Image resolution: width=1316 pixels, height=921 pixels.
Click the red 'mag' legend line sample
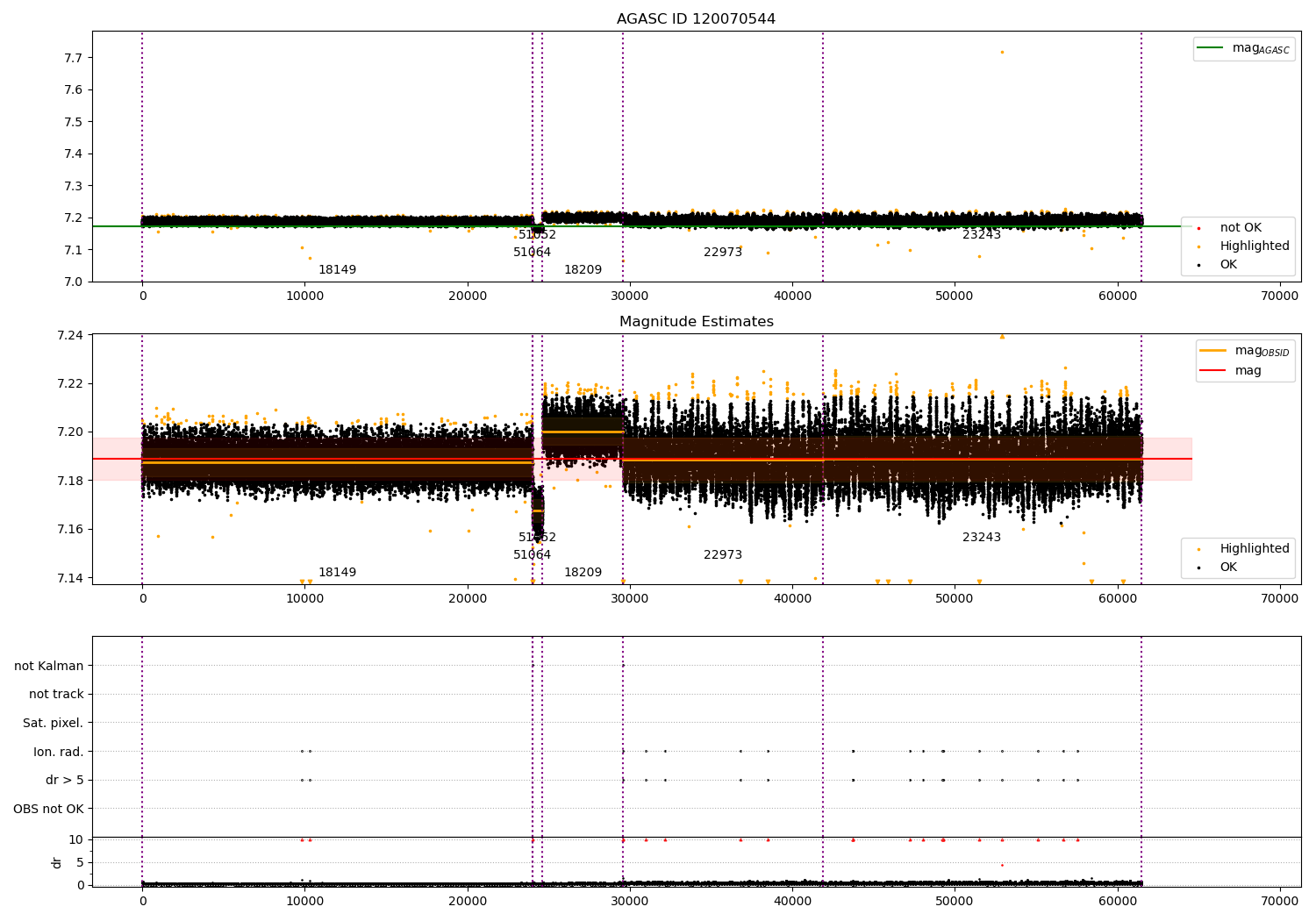(x=1213, y=371)
